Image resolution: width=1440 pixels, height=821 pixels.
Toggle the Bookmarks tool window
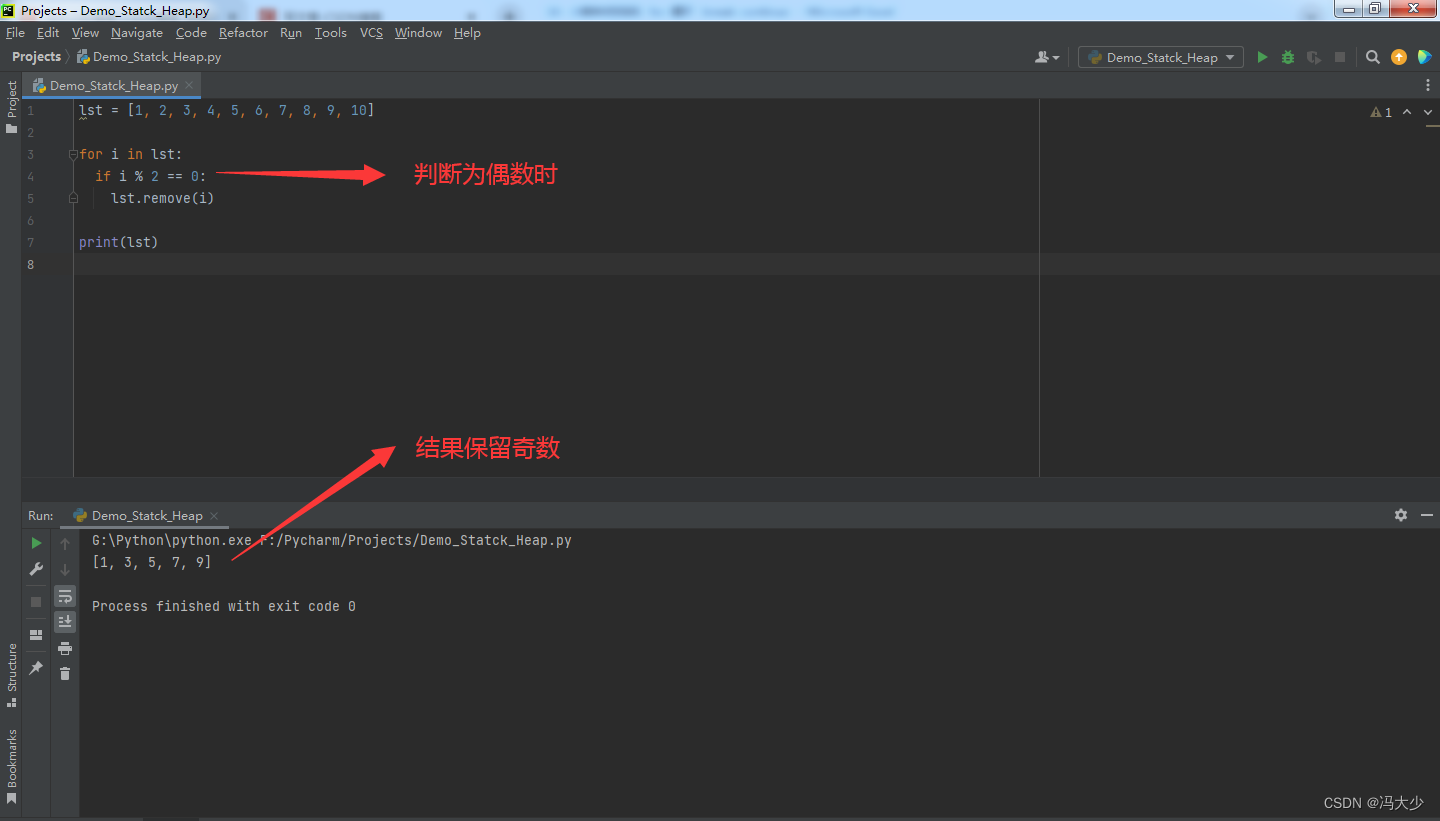pyautogui.click(x=11, y=767)
